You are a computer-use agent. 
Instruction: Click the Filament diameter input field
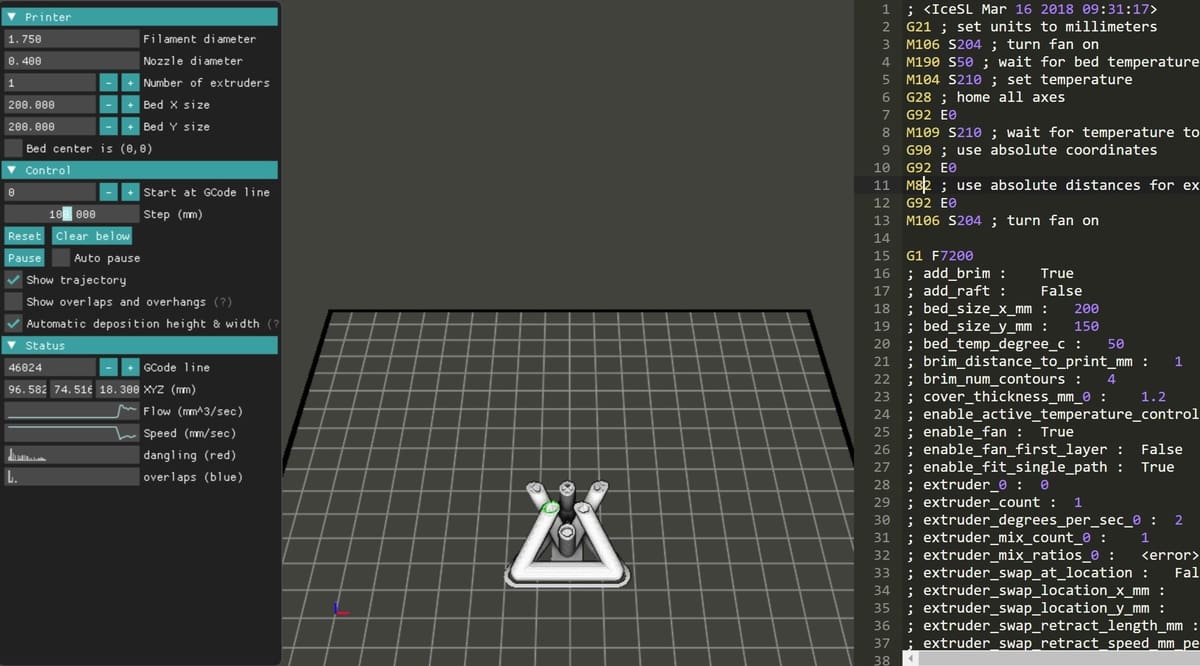(71, 39)
